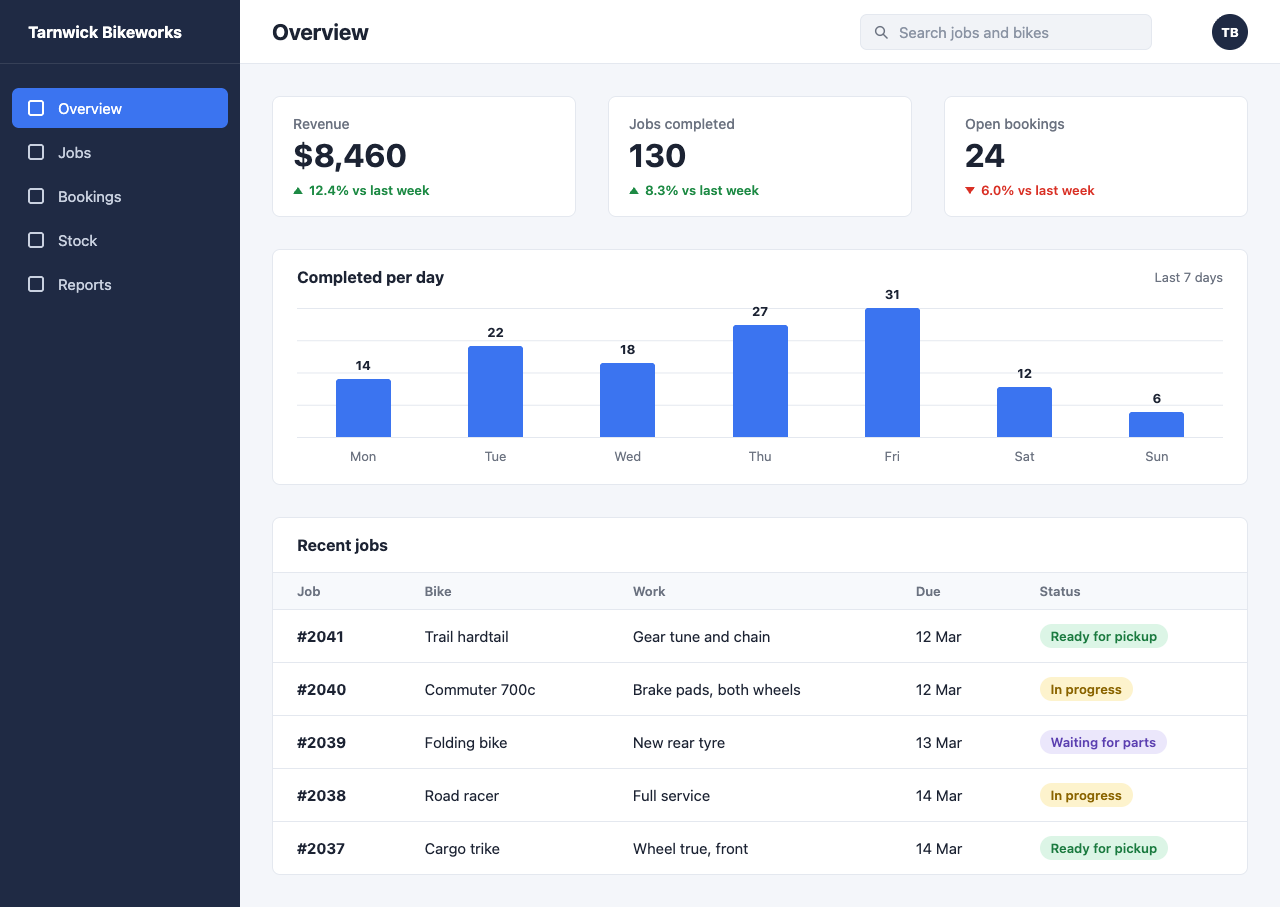The image size is (1280, 907).
Task: Click job number #2041
Action: (x=320, y=637)
